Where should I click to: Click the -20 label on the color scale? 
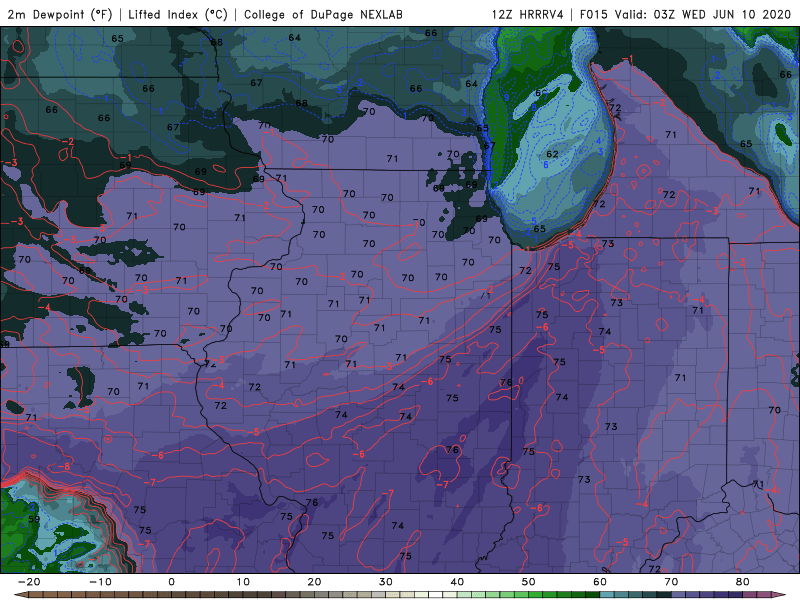(x=29, y=582)
